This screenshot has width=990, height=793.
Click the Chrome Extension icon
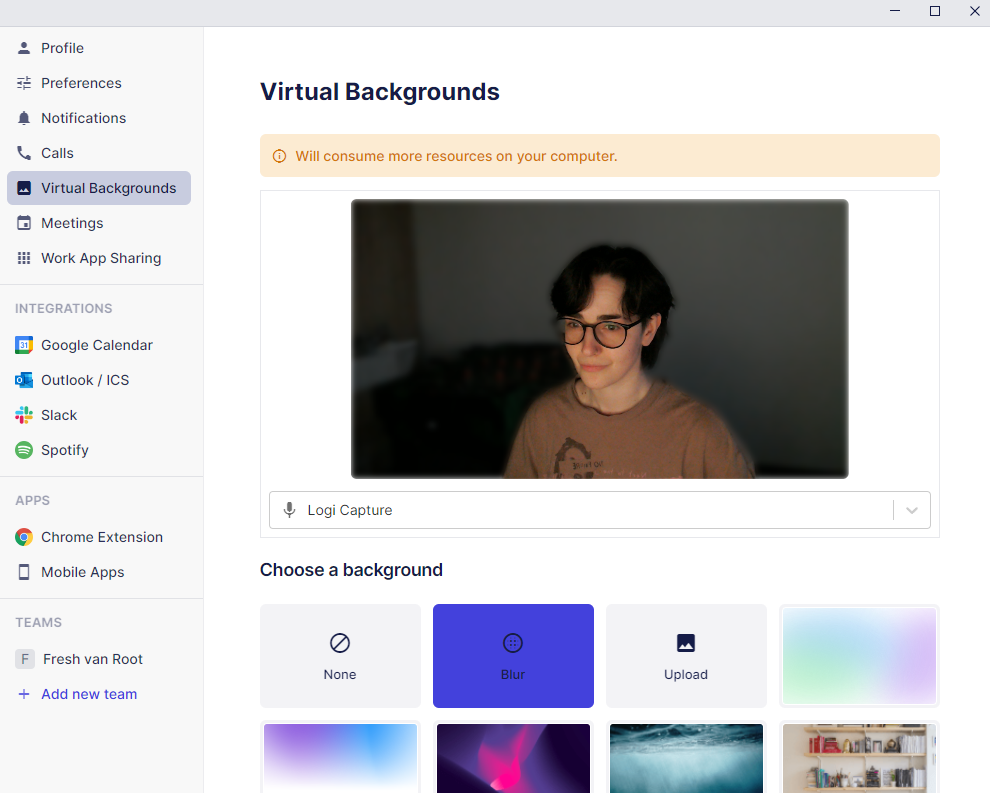[24, 537]
